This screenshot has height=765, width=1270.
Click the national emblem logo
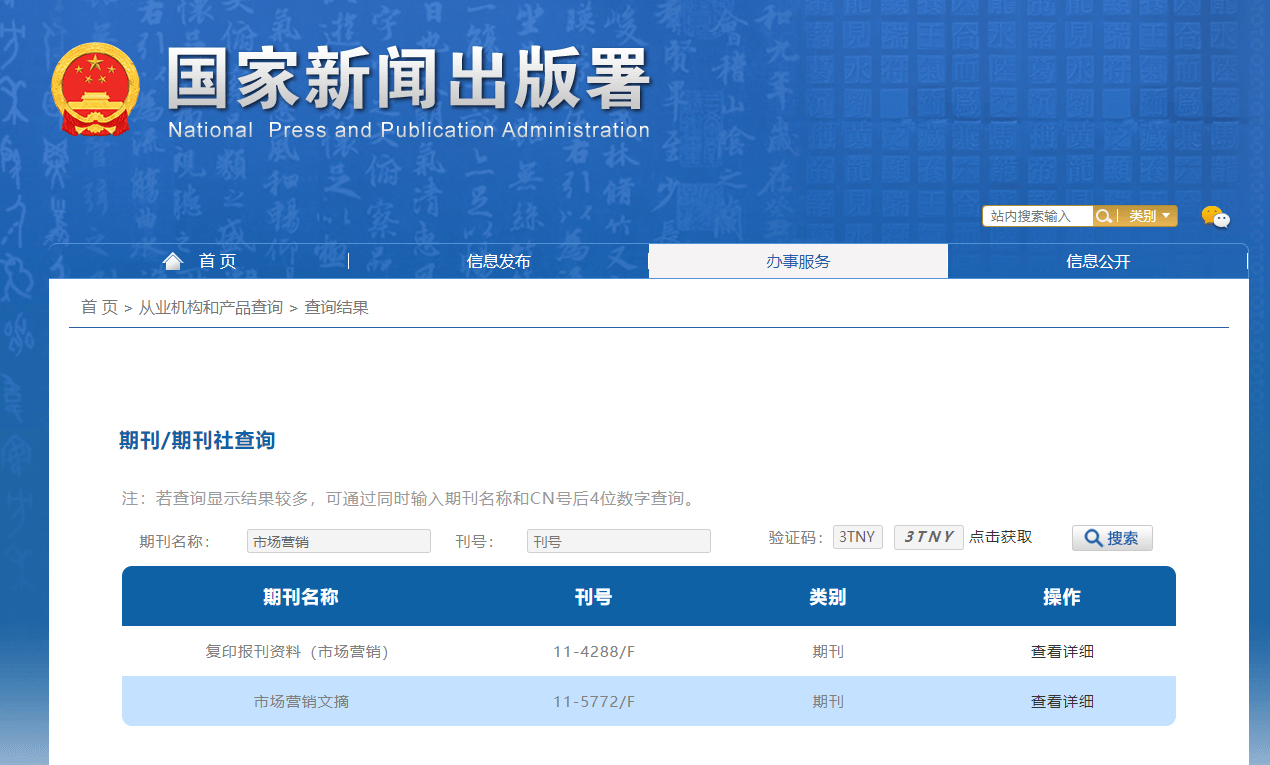coord(96,89)
